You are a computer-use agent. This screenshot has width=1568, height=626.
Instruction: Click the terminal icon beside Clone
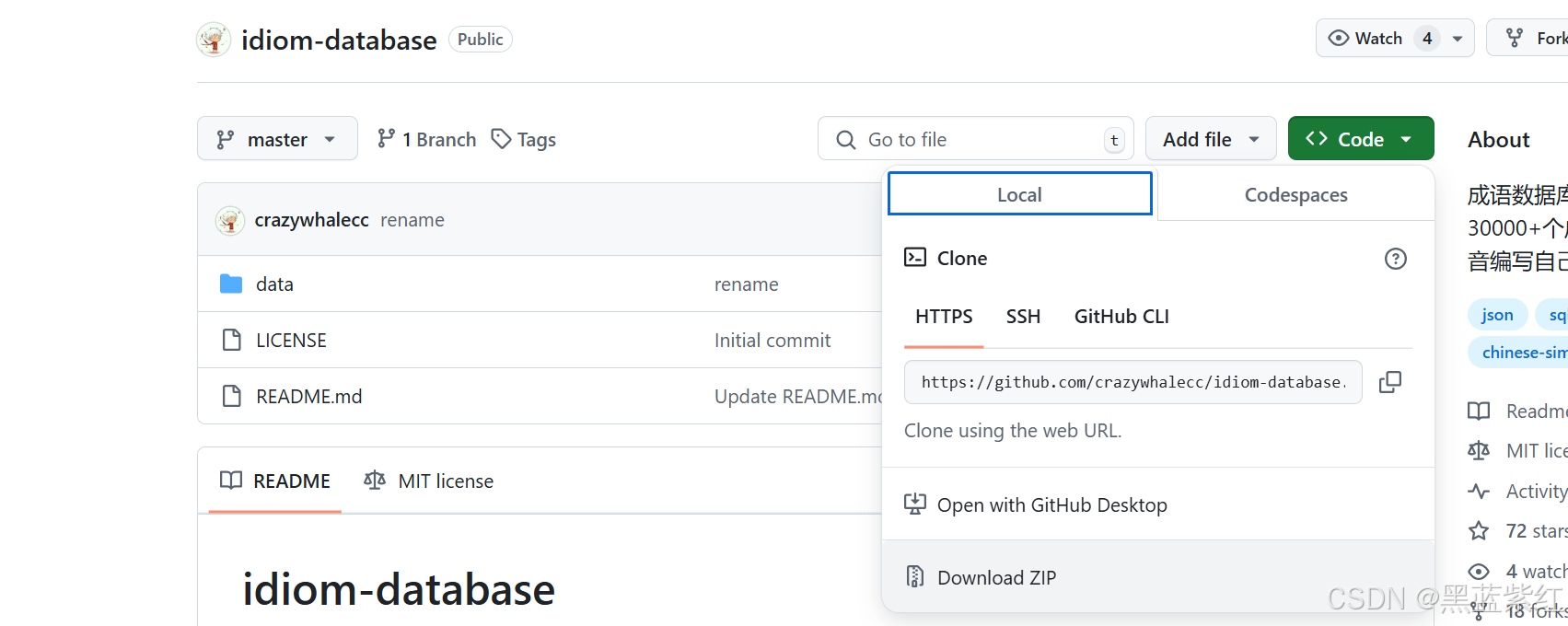[915, 257]
